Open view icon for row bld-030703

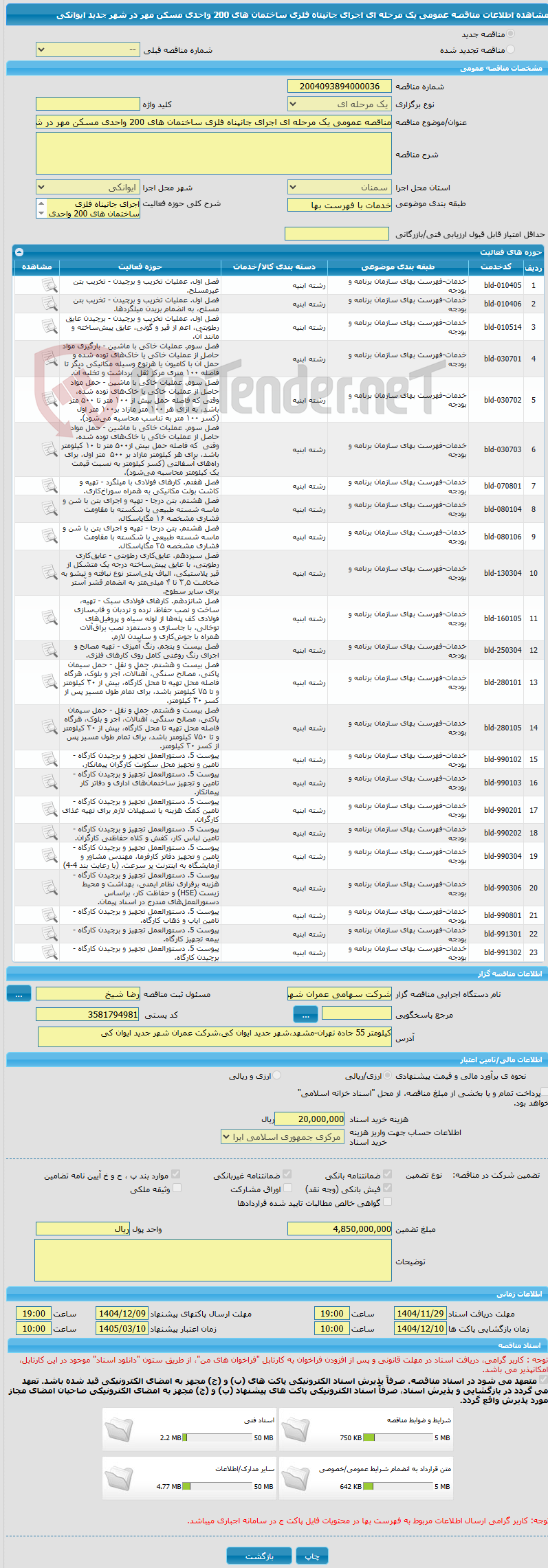click(x=50, y=449)
